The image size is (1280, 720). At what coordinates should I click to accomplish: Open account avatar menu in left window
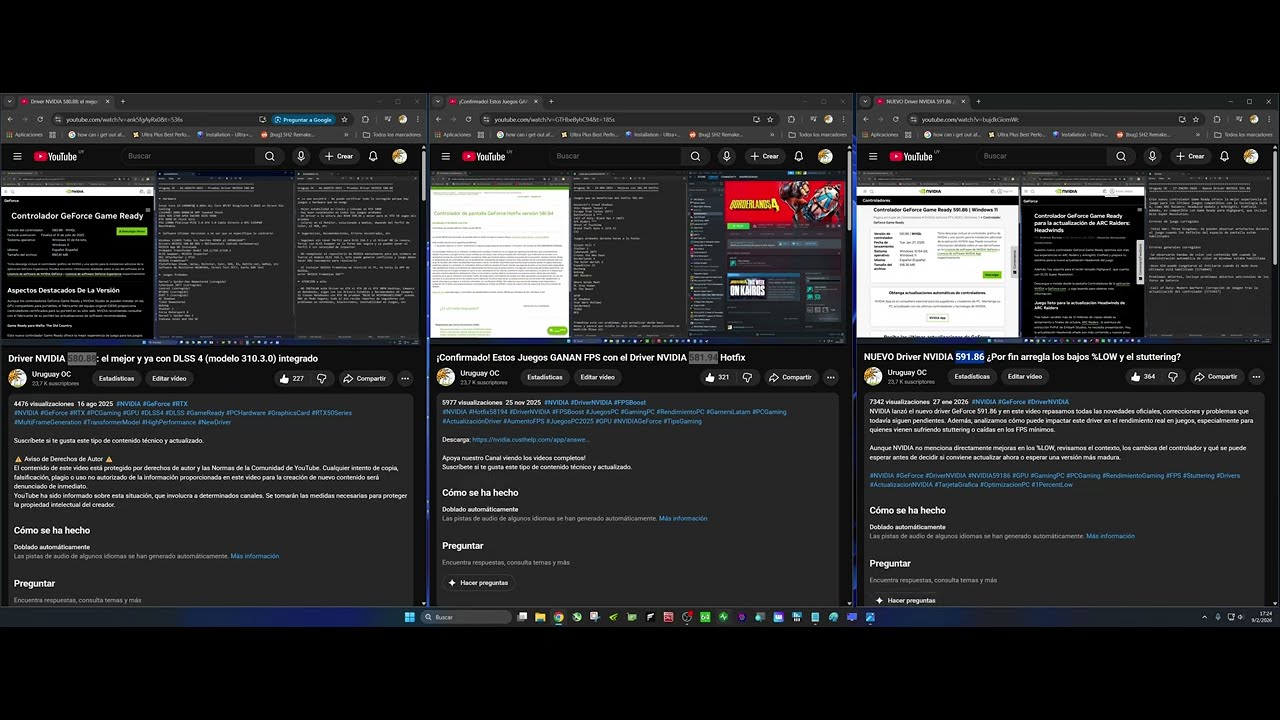(400, 156)
